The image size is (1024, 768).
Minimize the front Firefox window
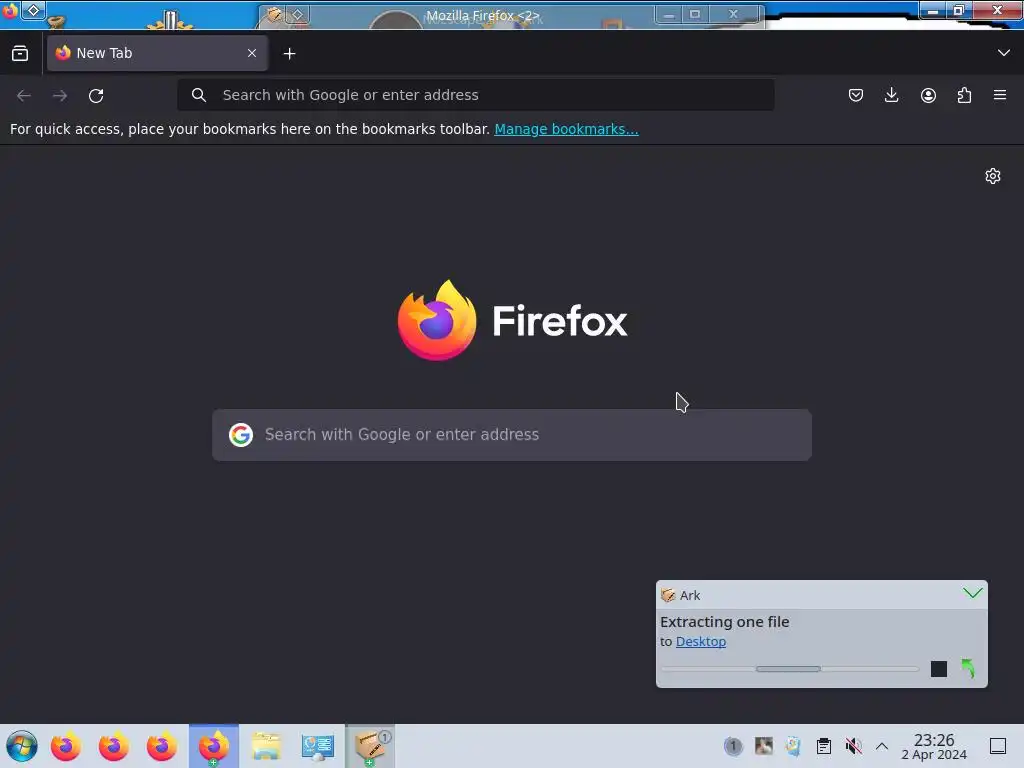click(933, 10)
